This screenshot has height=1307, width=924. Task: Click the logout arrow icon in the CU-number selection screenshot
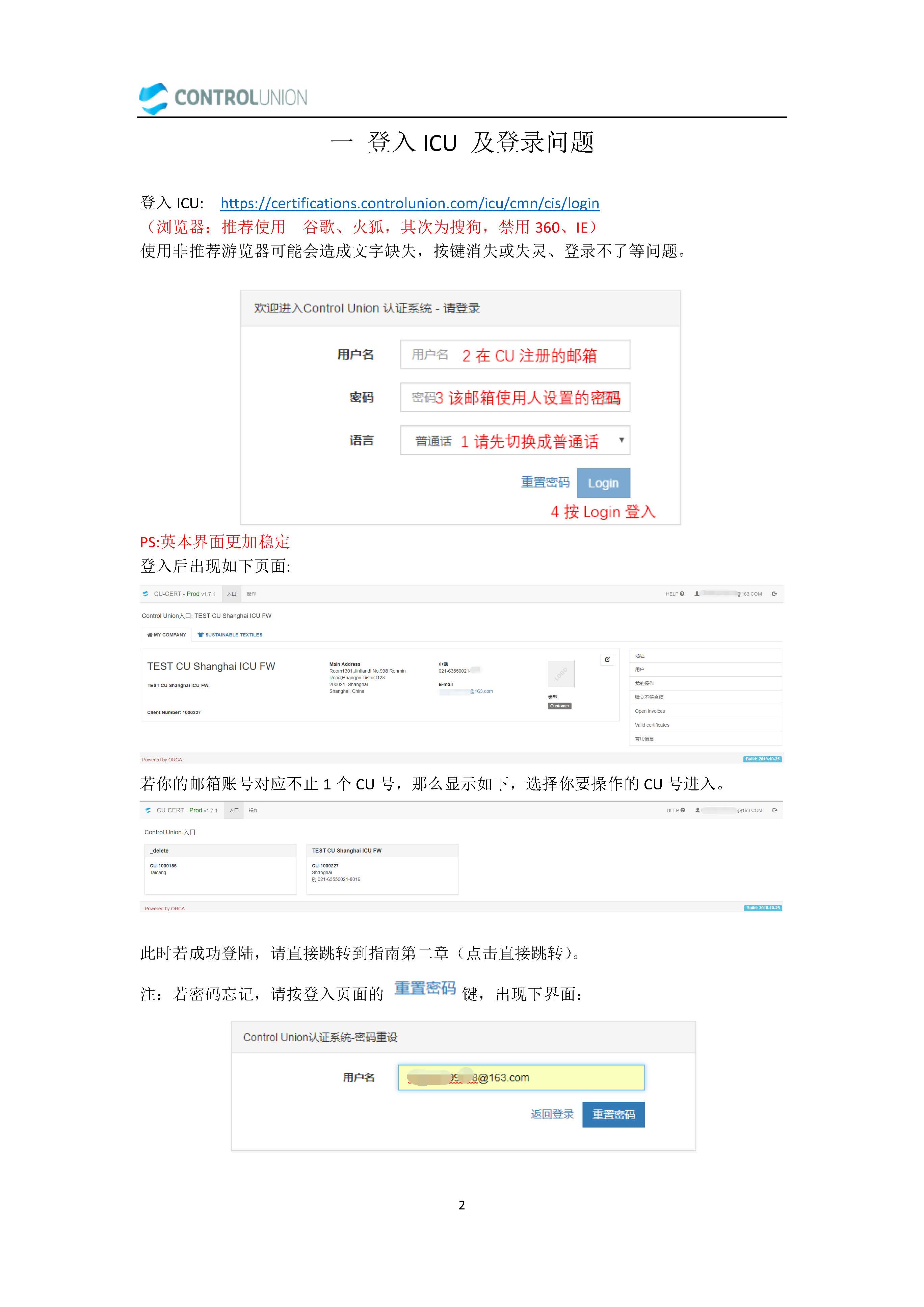pyautogui.click(x=775, y=810)
